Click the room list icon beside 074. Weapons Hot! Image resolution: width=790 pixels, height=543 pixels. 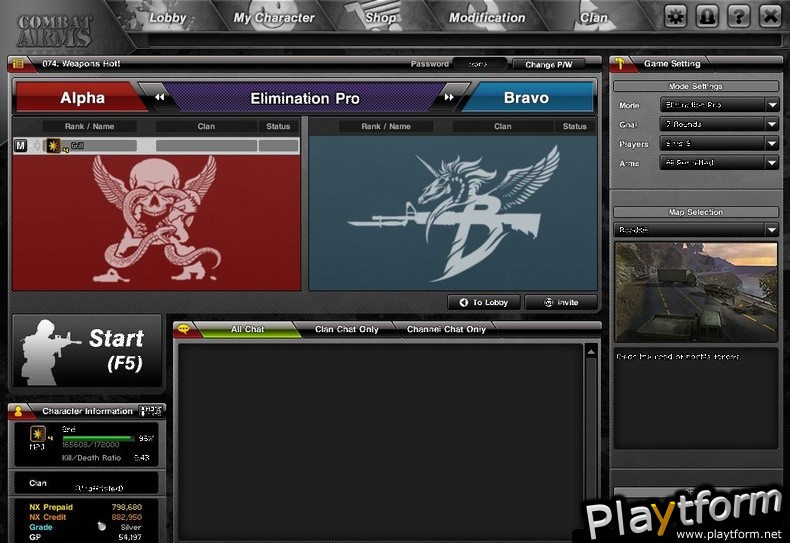19,63
